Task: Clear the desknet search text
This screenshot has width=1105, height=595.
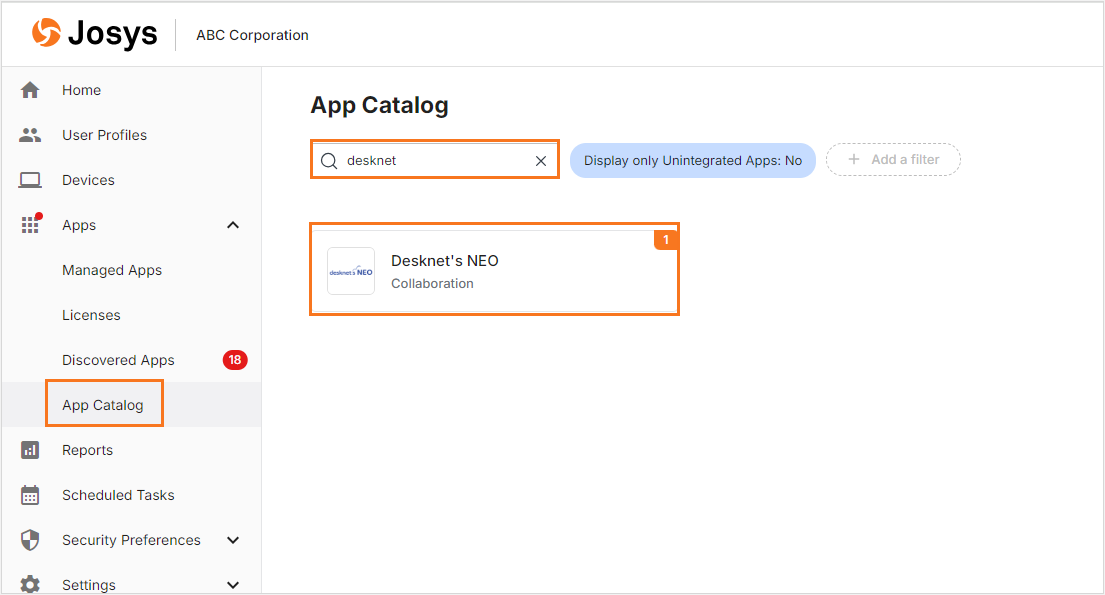Action: (541, 161)
